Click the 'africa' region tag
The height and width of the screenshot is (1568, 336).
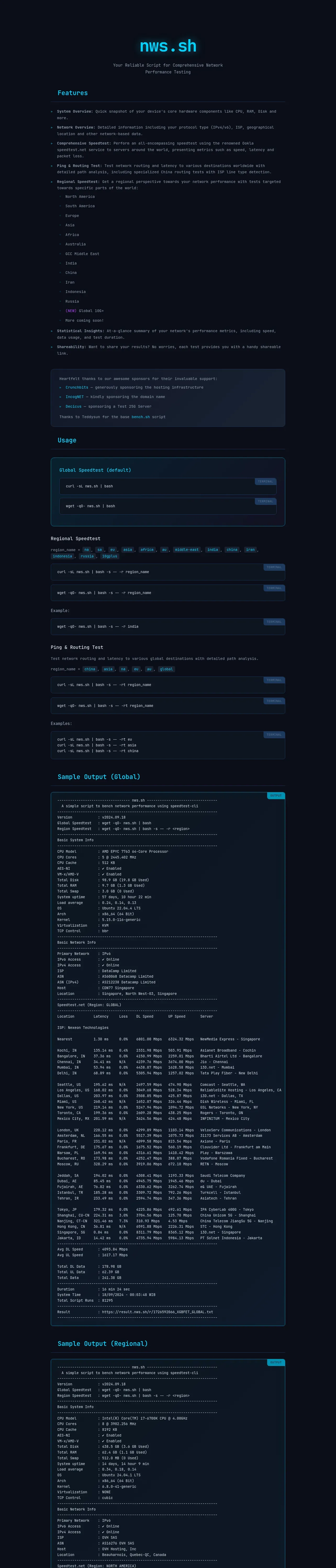[147, 550]
